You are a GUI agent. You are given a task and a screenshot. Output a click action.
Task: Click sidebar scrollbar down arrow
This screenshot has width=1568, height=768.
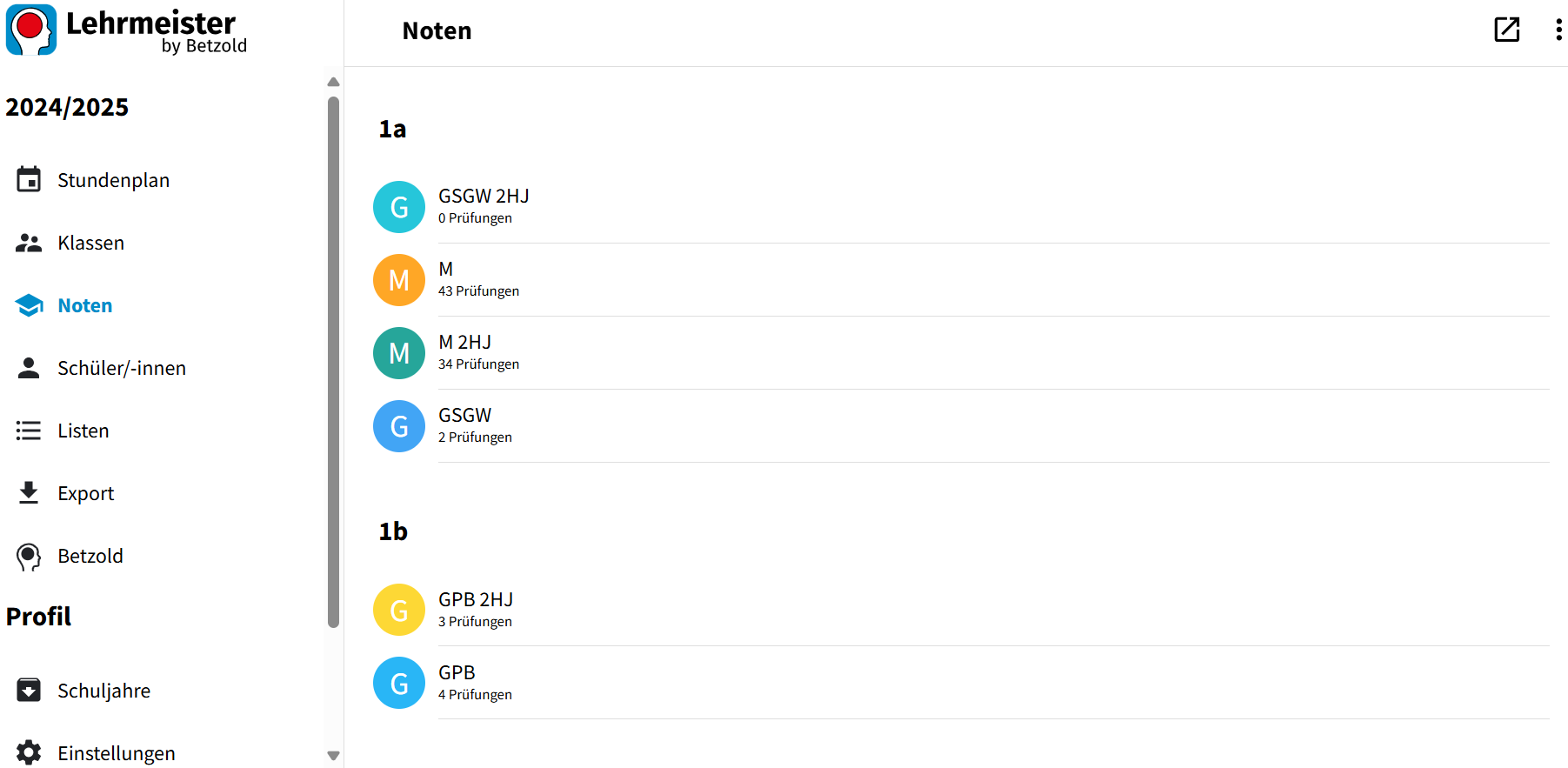pos(333,756)
